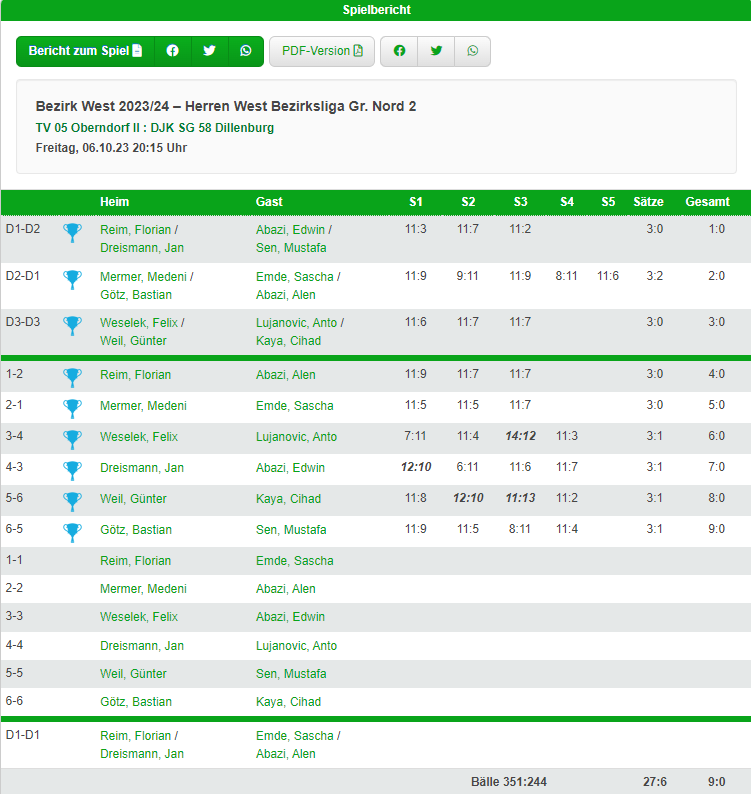
Task: Click the Gast column header
Action: pyautogui.click(x=267, y=202)
